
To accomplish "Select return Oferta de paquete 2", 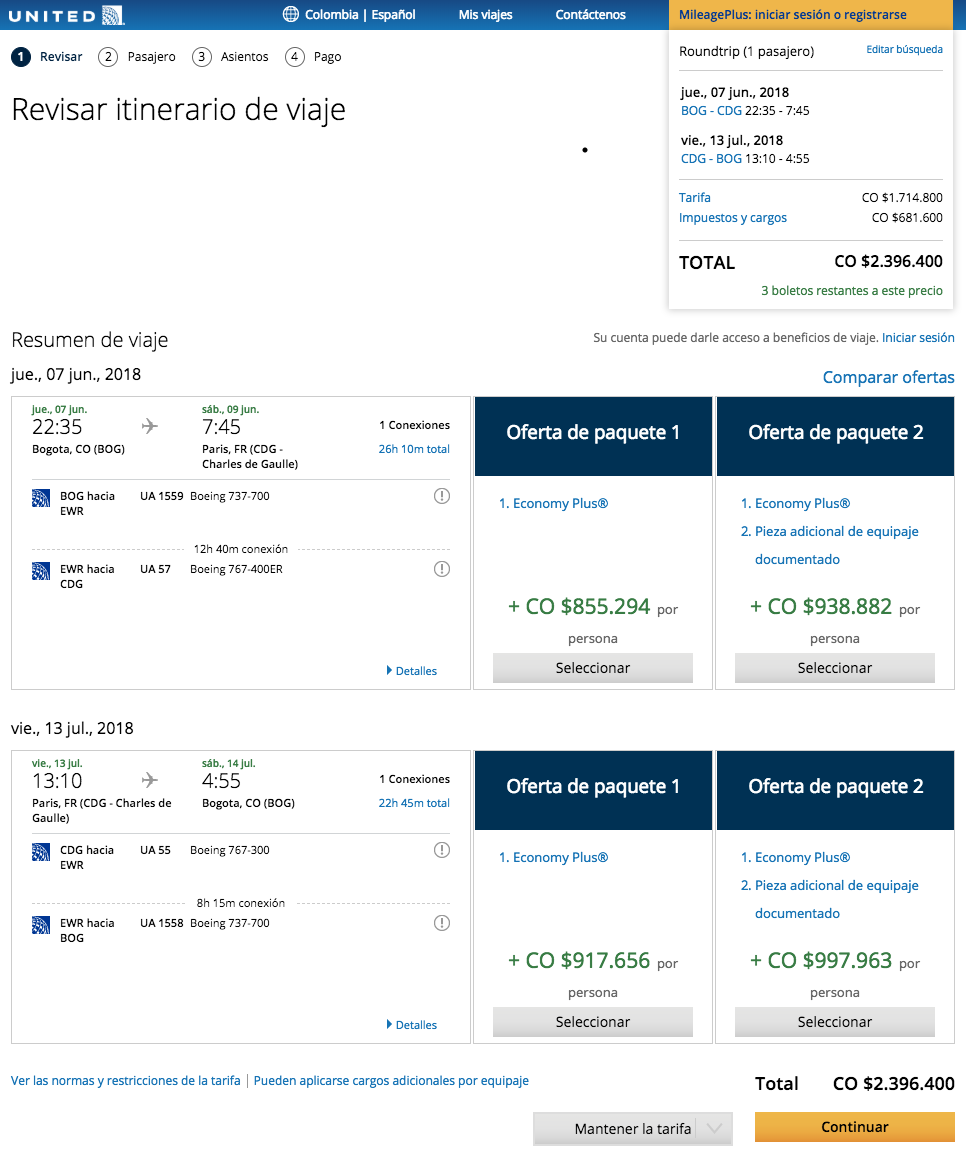I will click(835, 1022).
